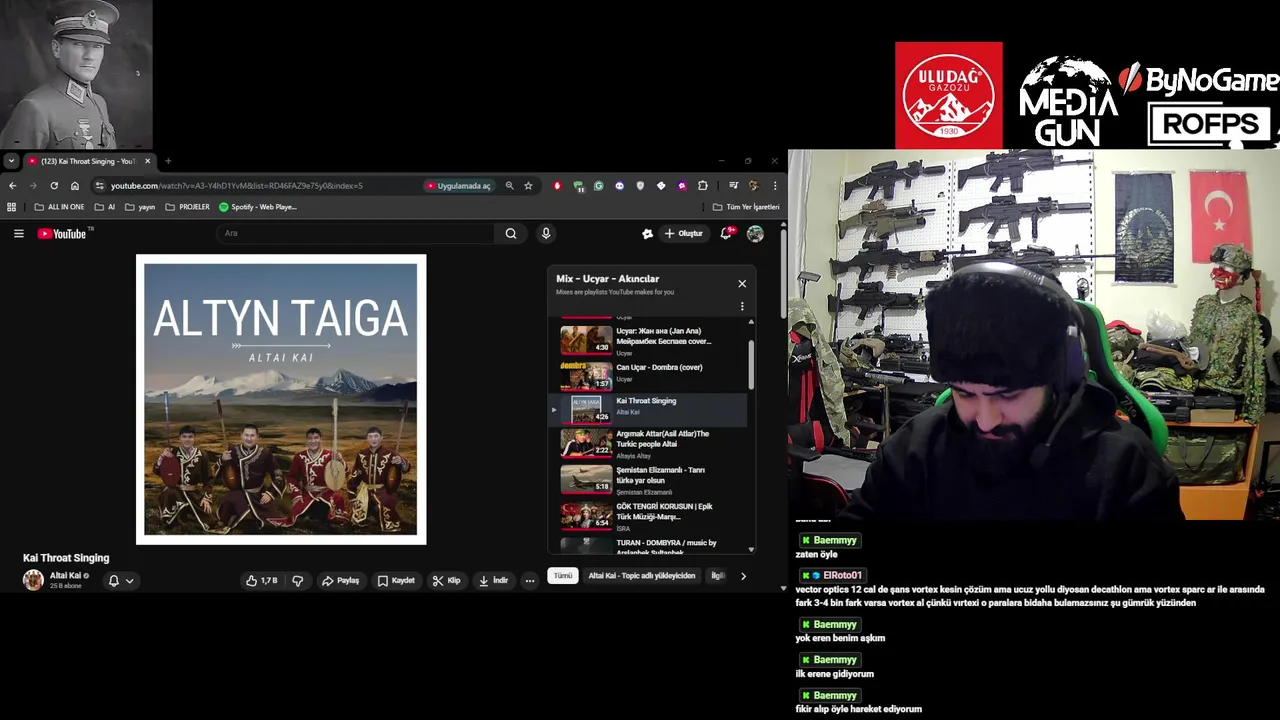Open the YouTube account avatar menu

pyautogui.click(x=755, y=233)
